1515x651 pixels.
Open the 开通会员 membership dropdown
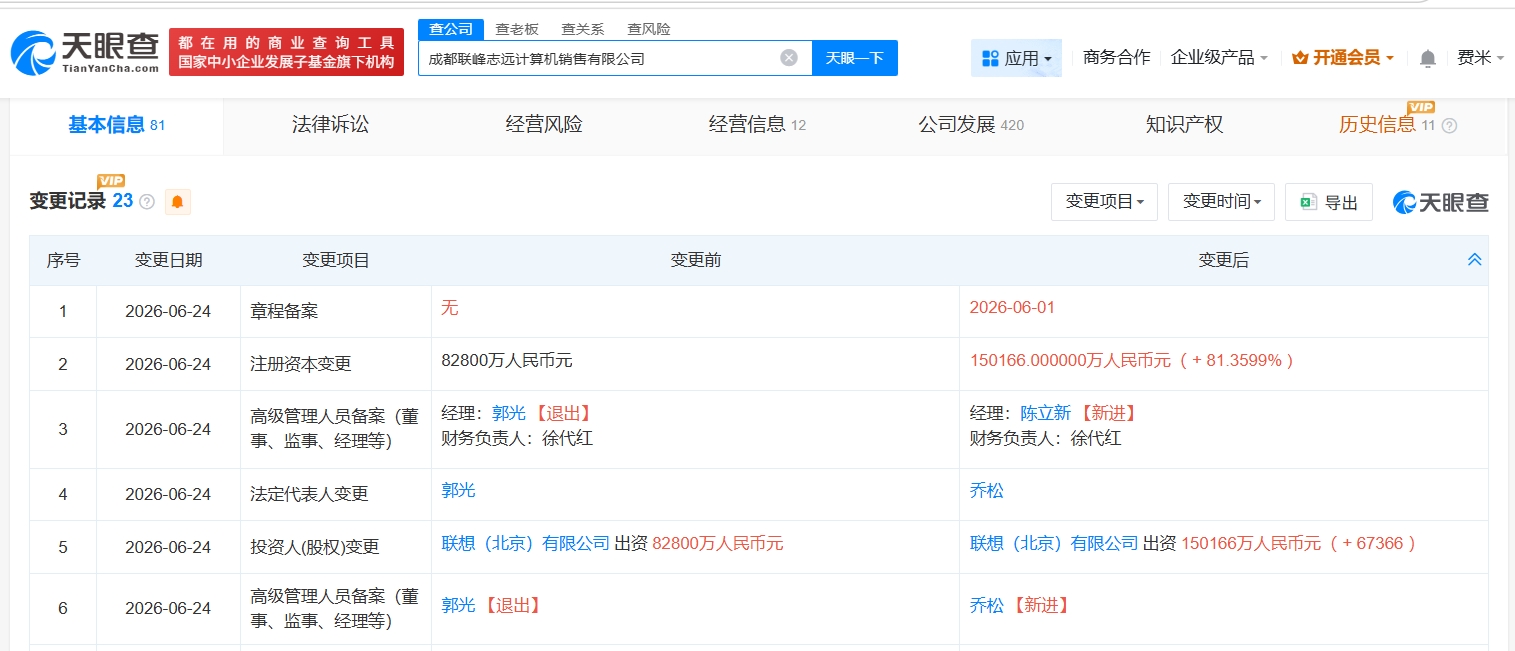click(1343, 58)
